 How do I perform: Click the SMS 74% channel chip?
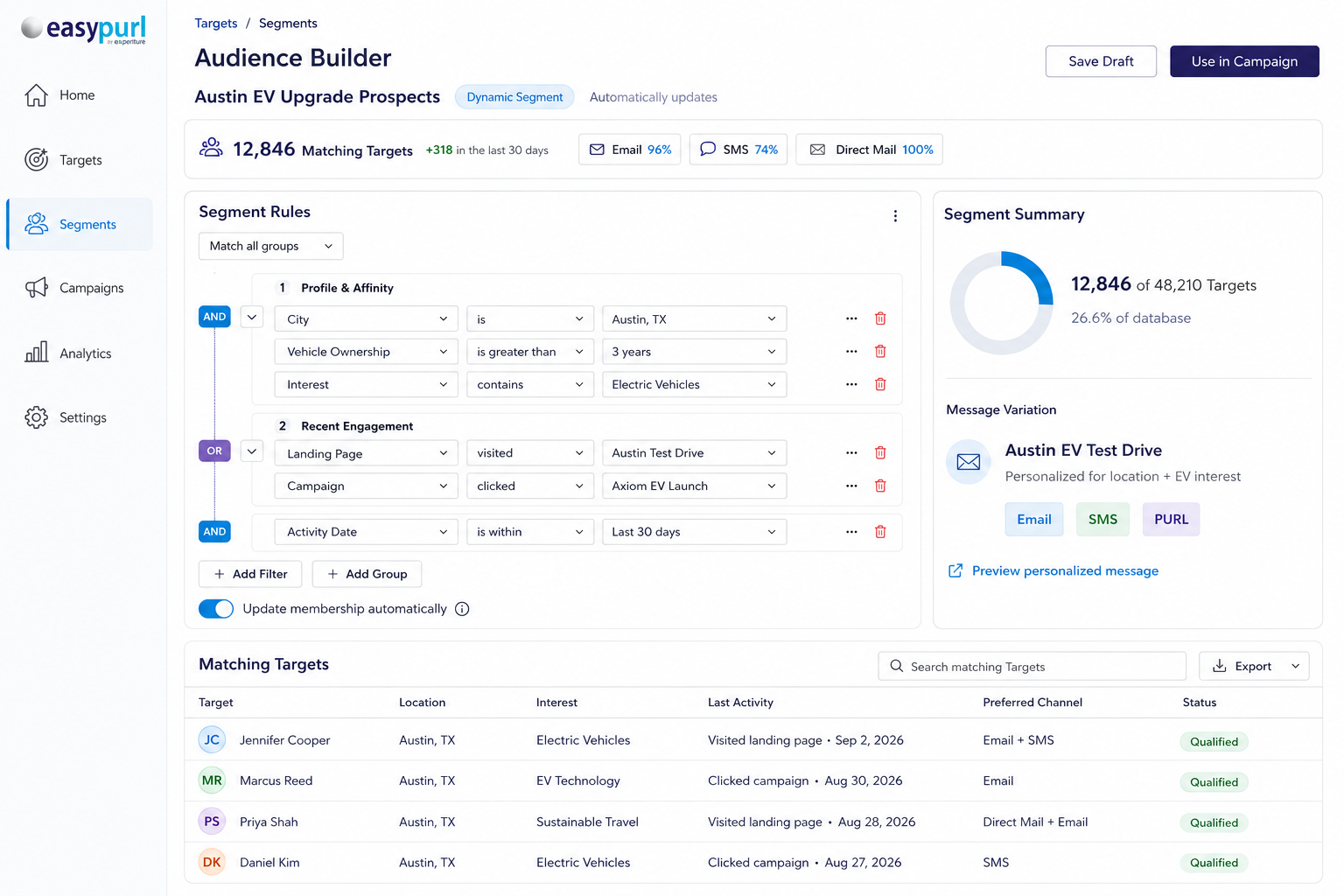pyautogui.click(x=738, y=150)
